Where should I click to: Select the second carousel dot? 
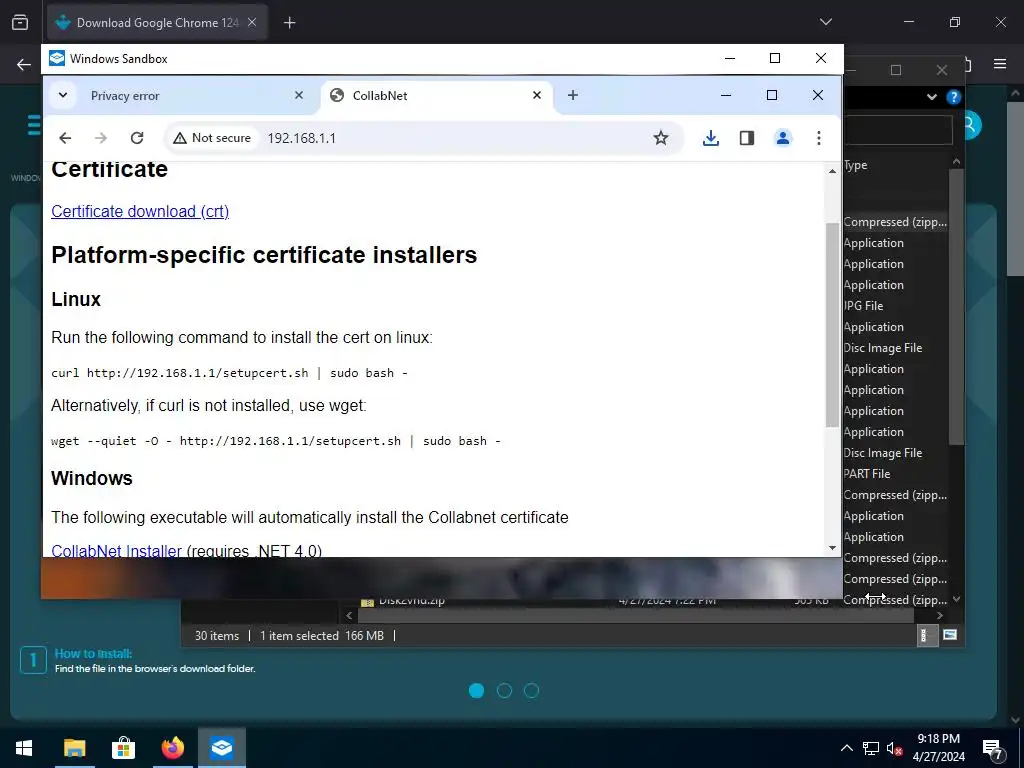(504, 690)
